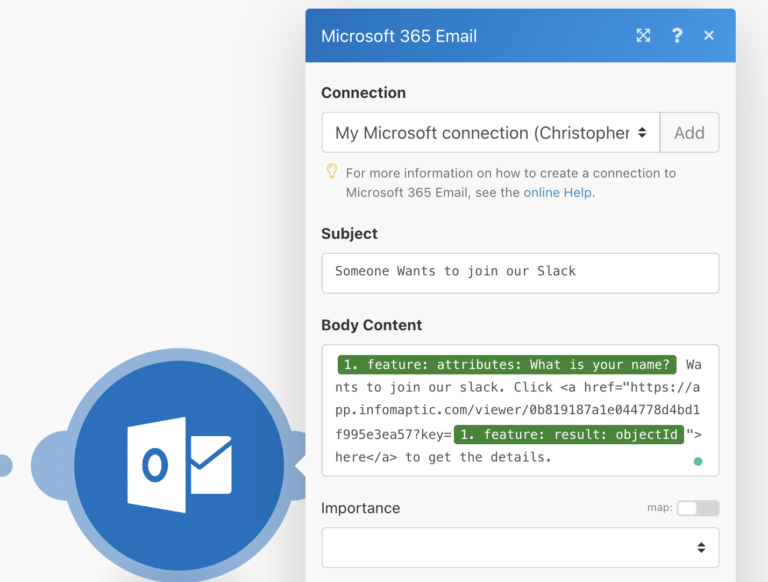Click the Connection heading label
The image size is (768, 582).
click(x=363, y=93)
